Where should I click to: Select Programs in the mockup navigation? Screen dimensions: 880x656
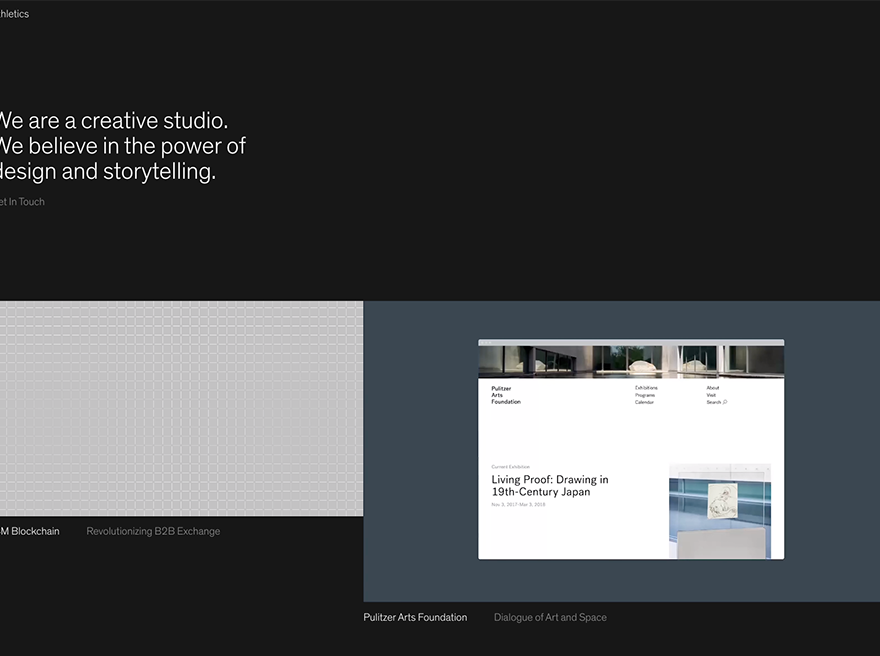click(x=645, y=395)
